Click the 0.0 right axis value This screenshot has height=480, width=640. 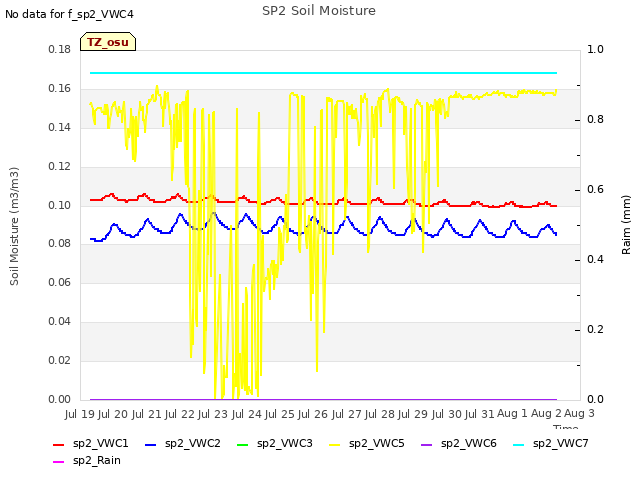[x=595, y=399]
